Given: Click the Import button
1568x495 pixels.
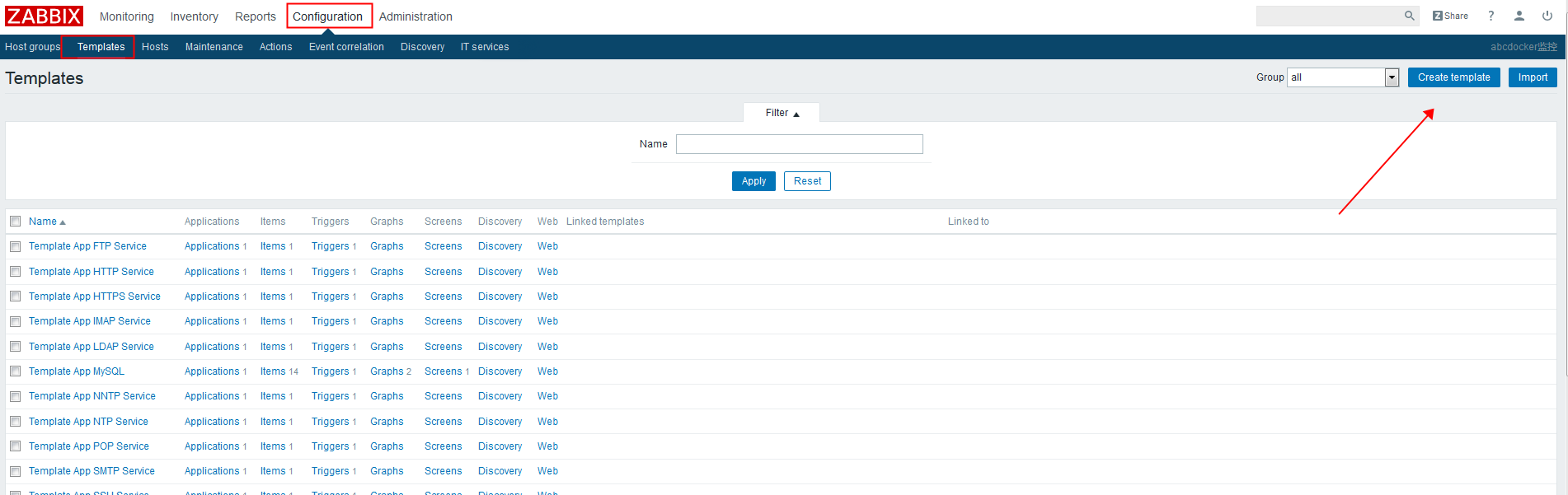Looking at the screenshot, I should point(1533,77).
